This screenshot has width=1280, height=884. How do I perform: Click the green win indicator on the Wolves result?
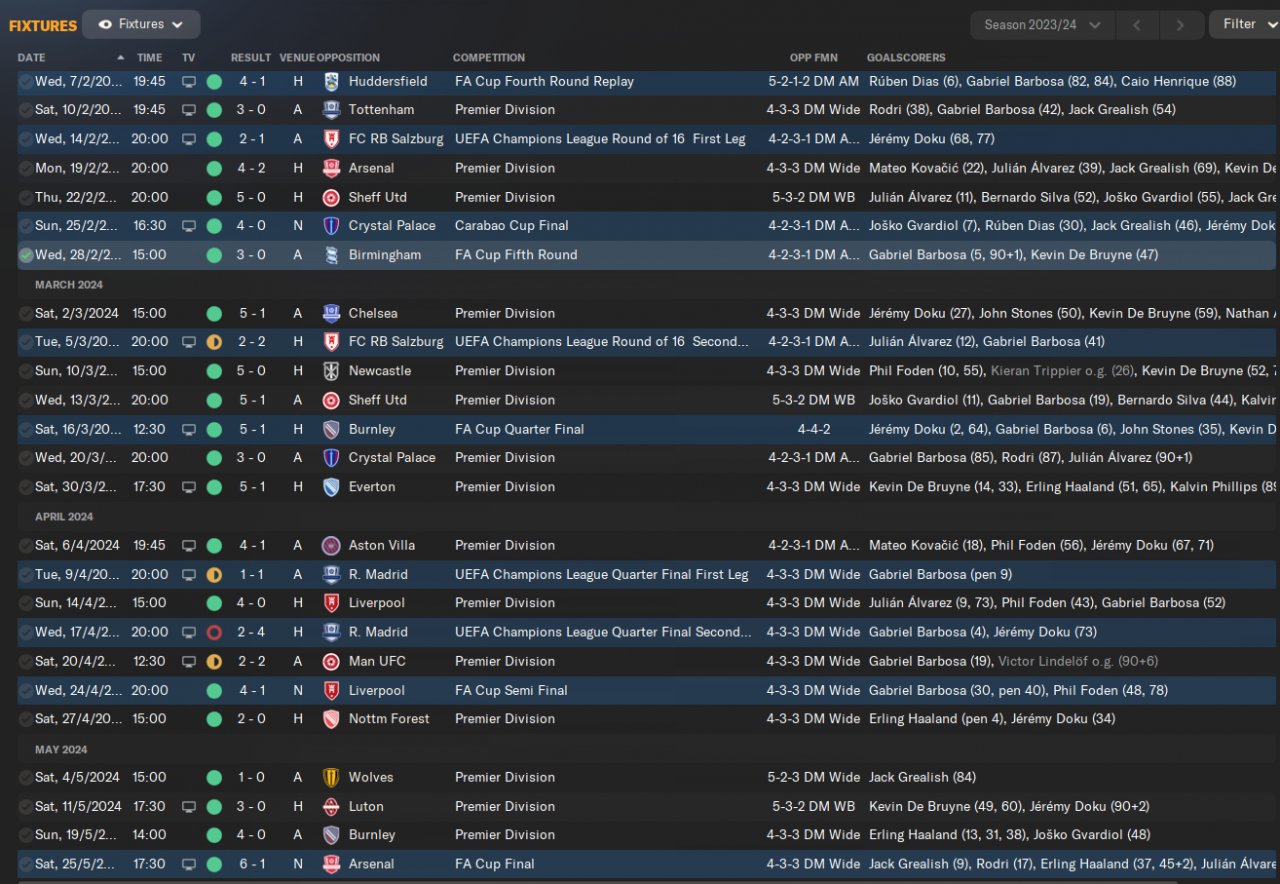tap(214, 777)
